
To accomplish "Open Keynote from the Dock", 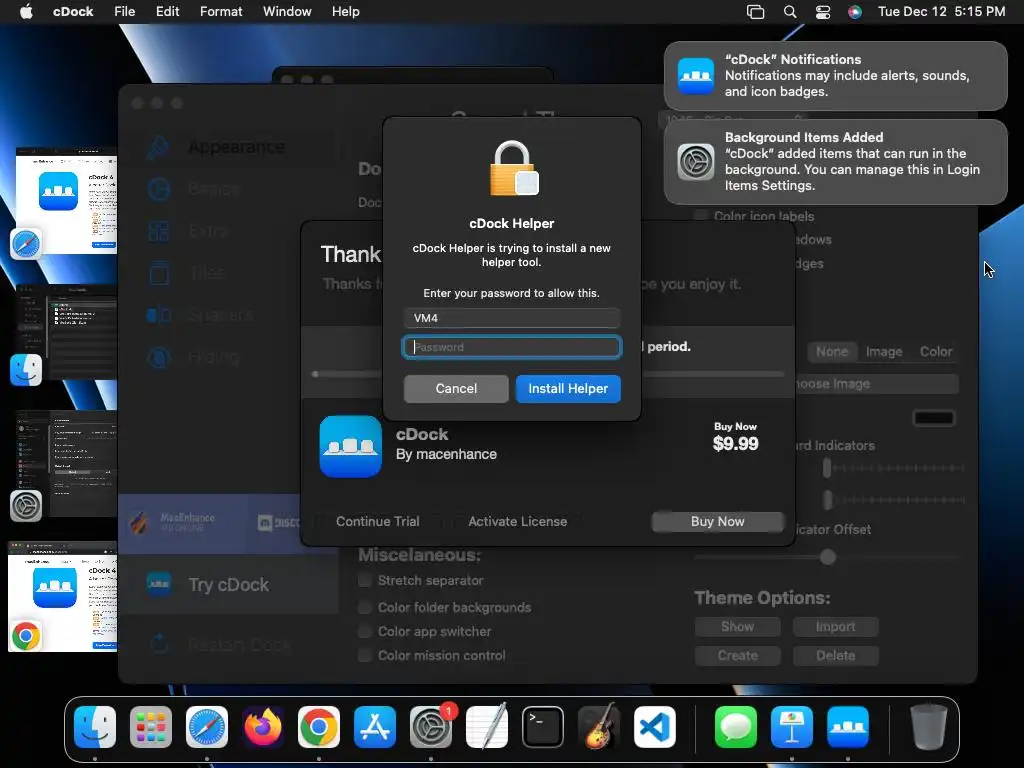I will pyautogui.click(x=792, y=727).
